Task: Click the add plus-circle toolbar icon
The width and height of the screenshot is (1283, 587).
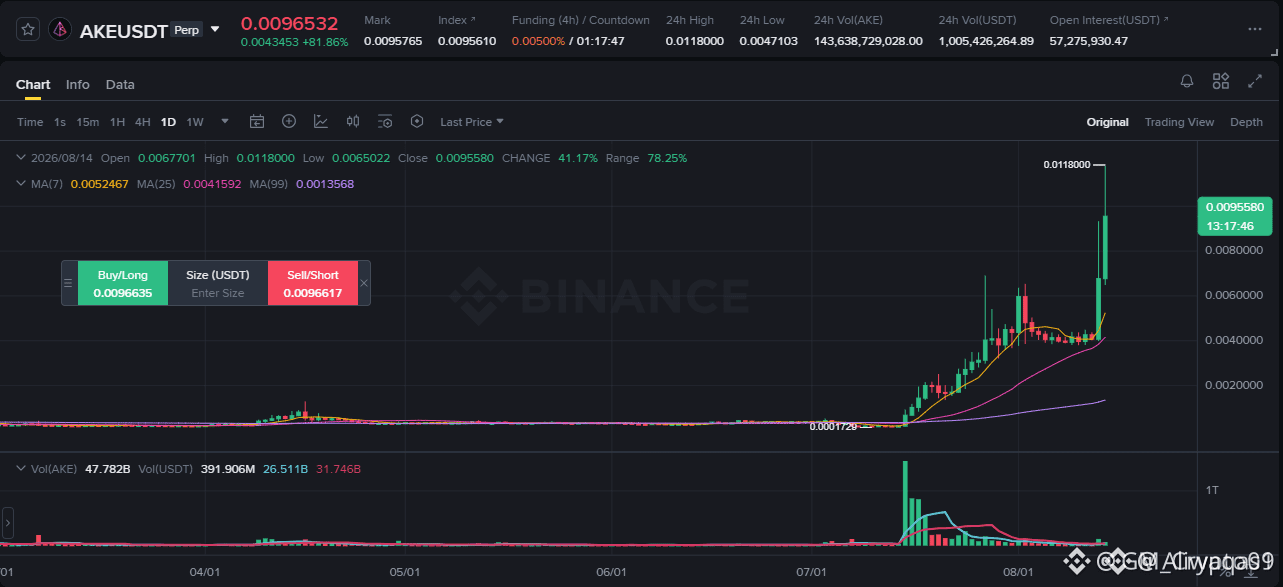Action: pos(289,122)
